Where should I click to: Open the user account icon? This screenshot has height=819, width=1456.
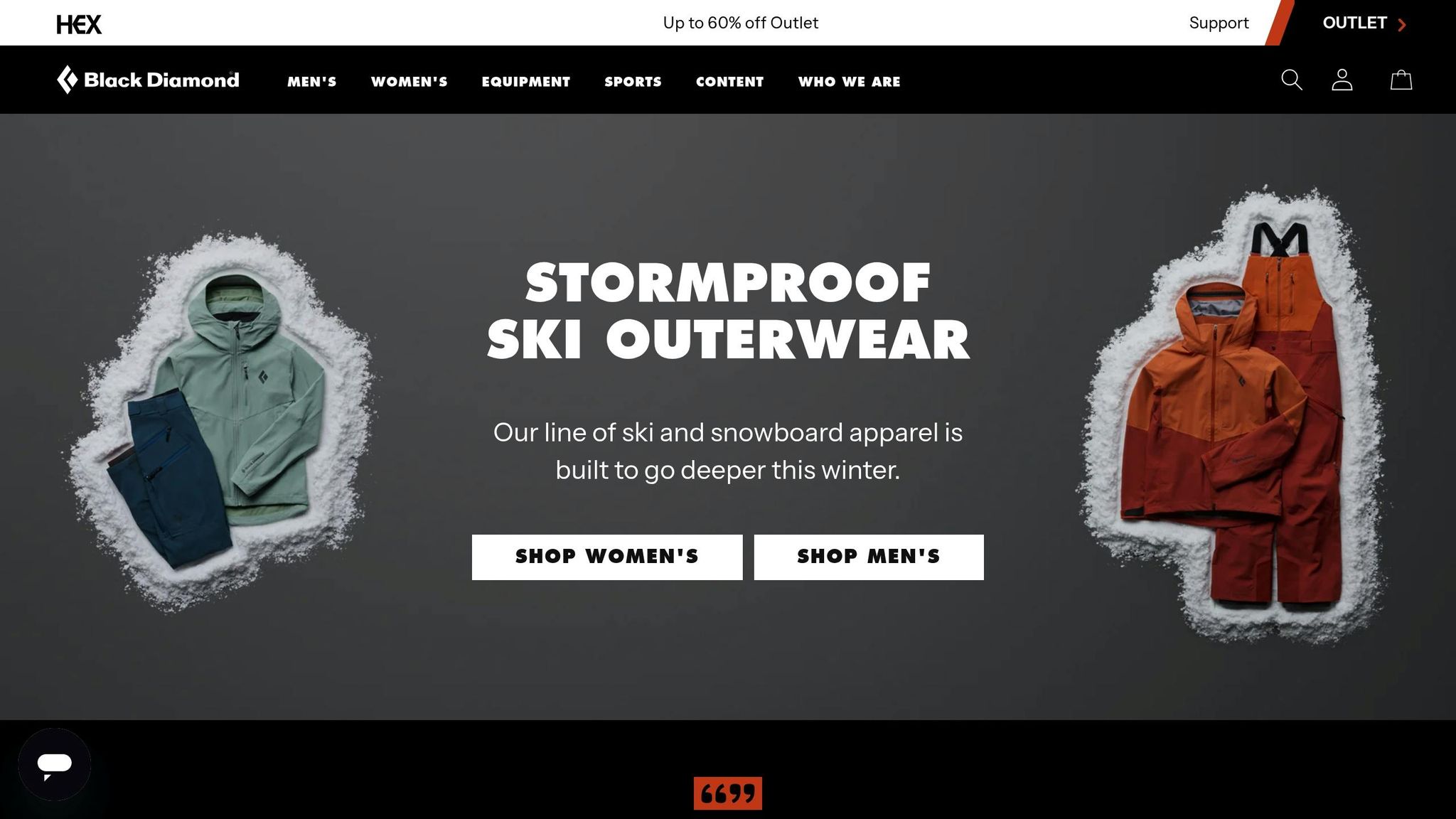pyautogui.click(x=1342, y=80)
